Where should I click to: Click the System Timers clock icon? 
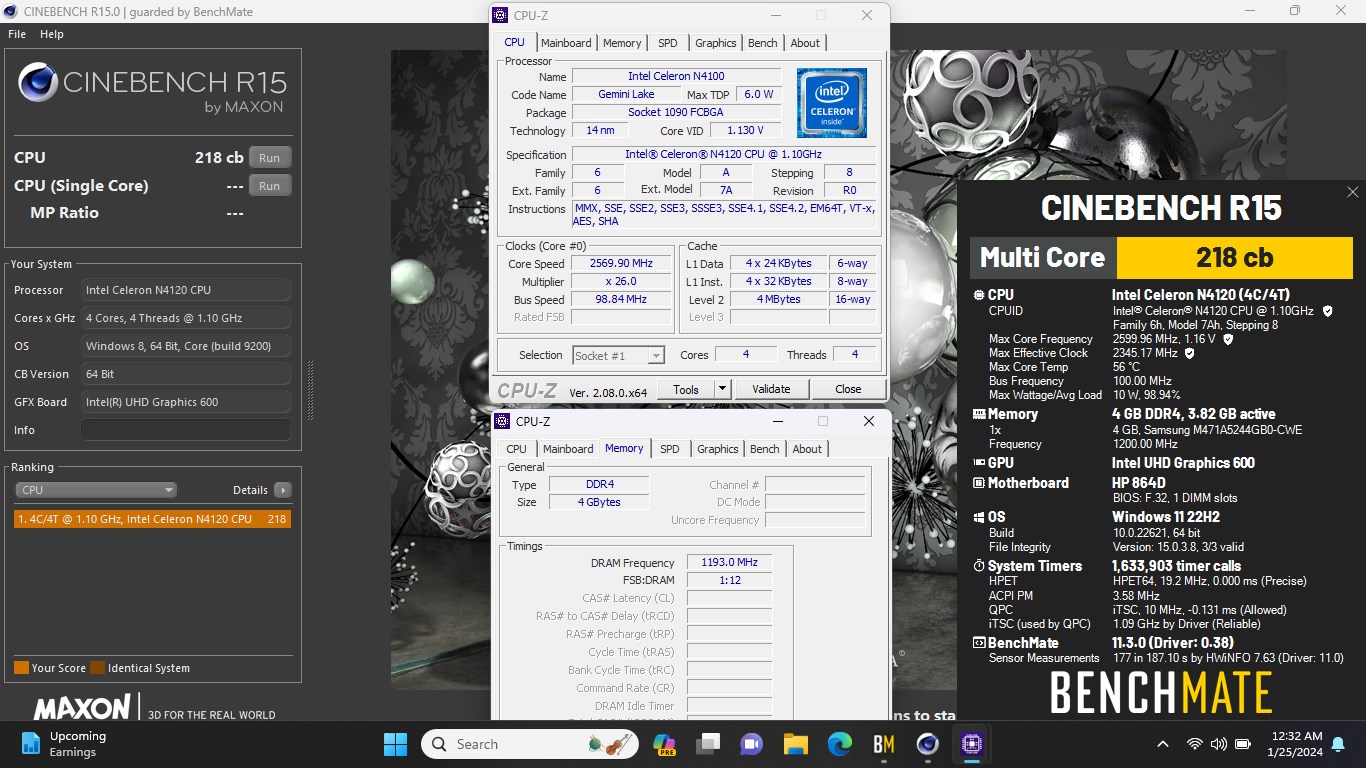(979, 566)
